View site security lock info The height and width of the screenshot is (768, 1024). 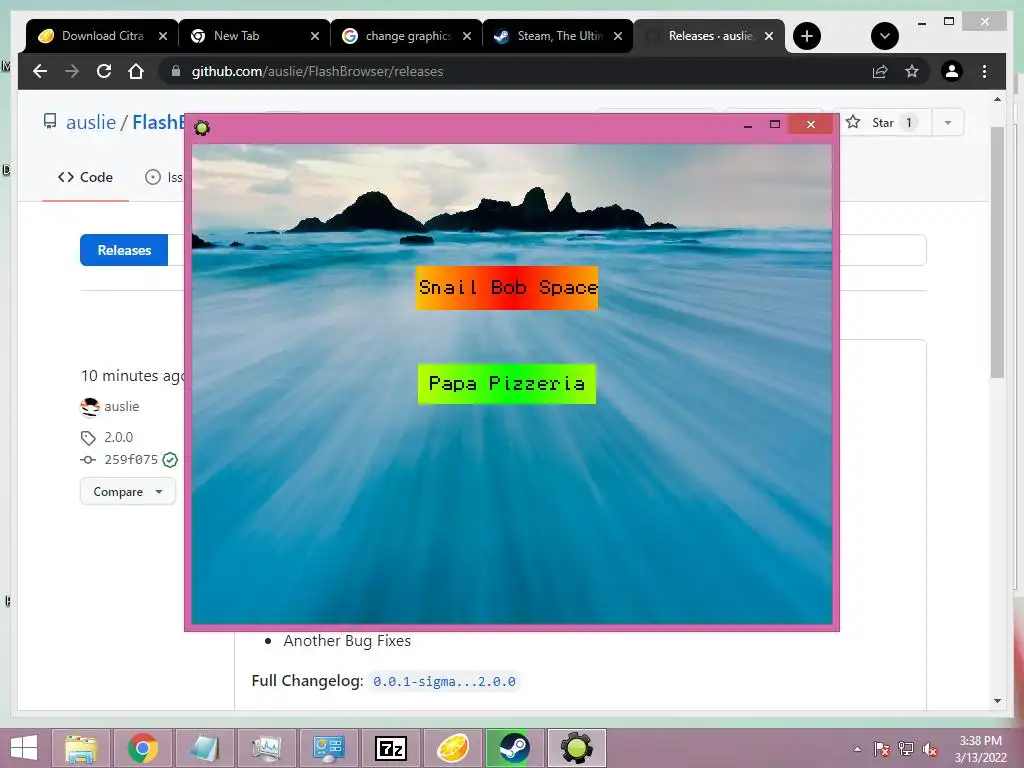tap(176, 71)
